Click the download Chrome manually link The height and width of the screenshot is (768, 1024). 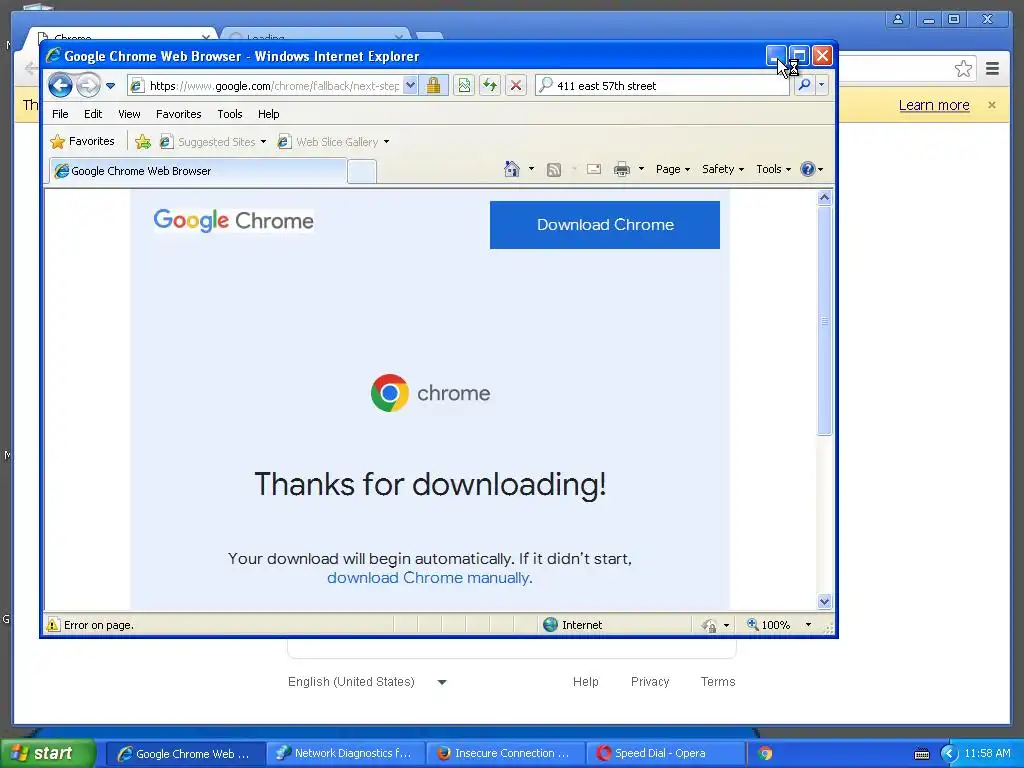click(428, 578)
